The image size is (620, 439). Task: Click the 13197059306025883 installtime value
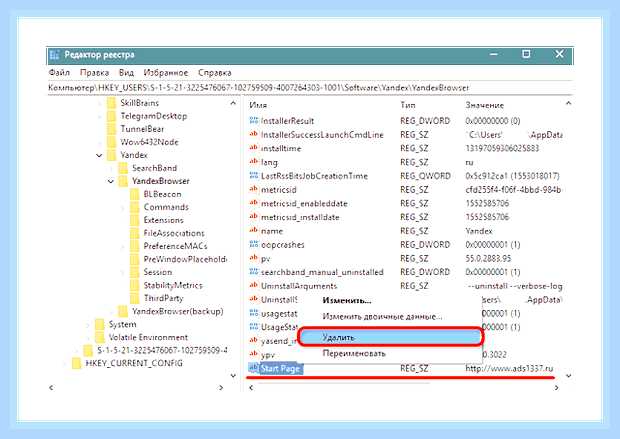[502, 148]
